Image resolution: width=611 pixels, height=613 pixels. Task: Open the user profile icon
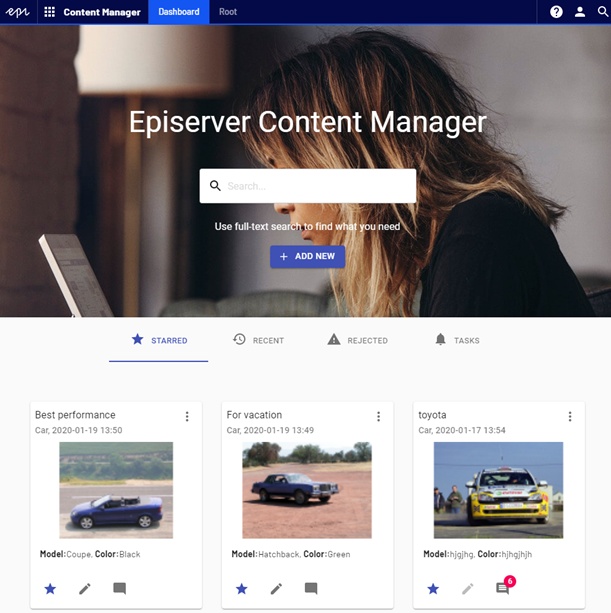click(579, 12)
